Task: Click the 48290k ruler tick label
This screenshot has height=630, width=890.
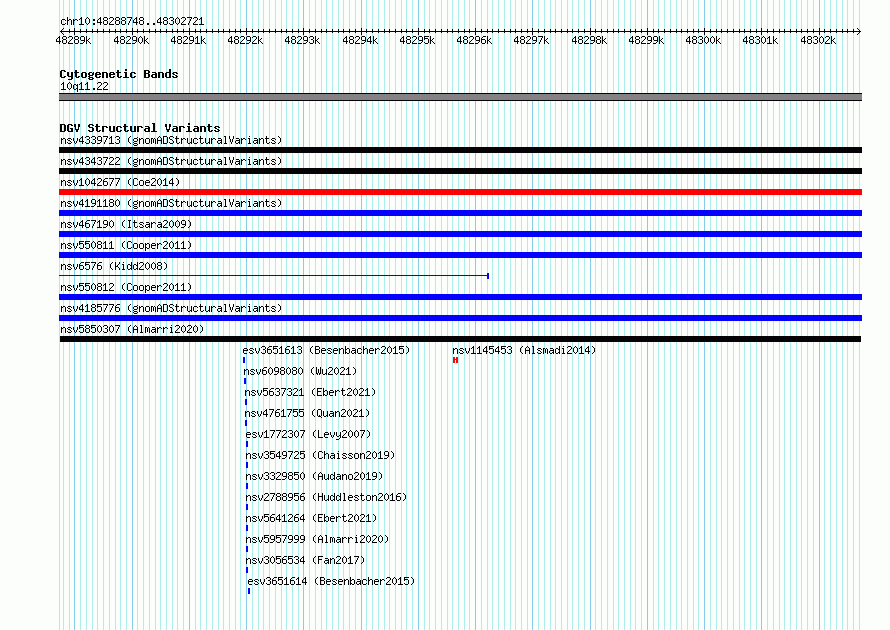Action: pos(131,40)
